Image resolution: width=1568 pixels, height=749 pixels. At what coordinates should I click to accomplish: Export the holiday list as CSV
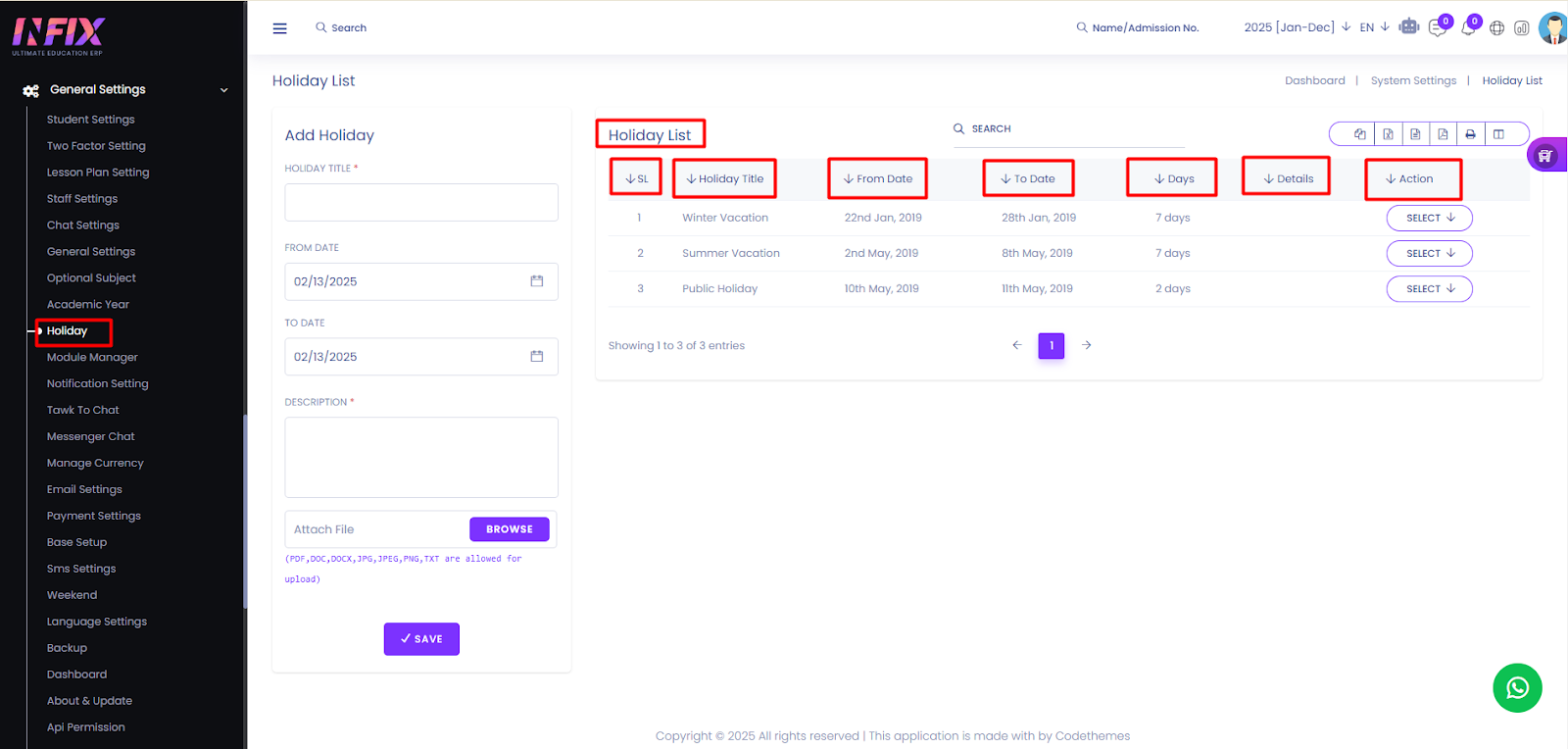click(1415, 134)
